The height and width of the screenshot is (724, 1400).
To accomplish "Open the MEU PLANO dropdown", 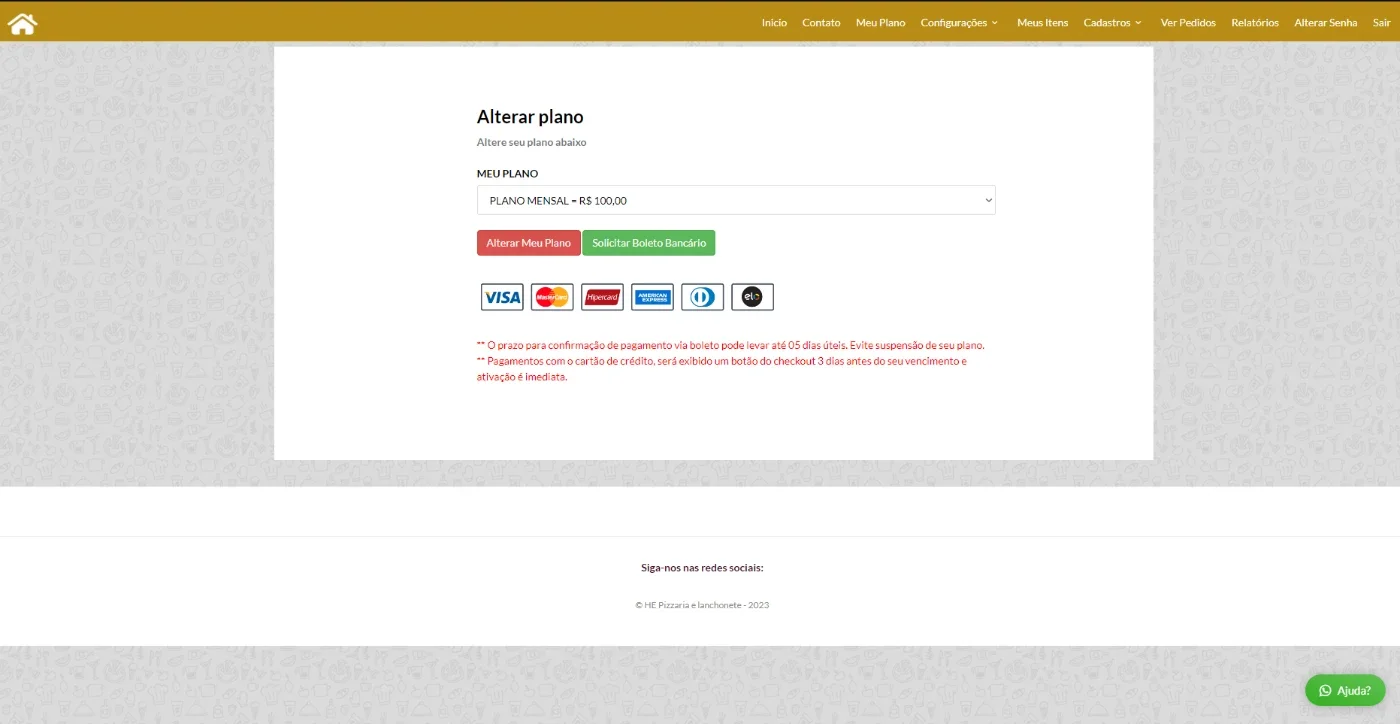I will [x=736, y=200].
